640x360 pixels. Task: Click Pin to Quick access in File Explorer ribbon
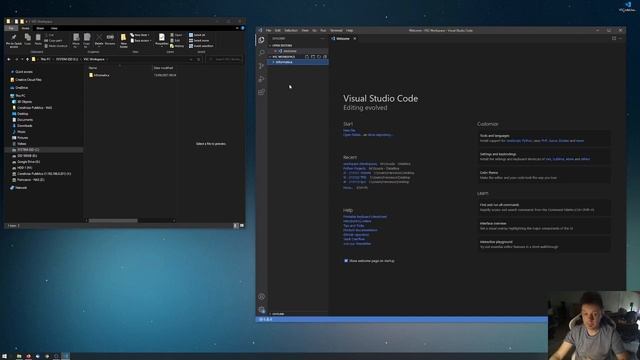click(x=13, y=40)
